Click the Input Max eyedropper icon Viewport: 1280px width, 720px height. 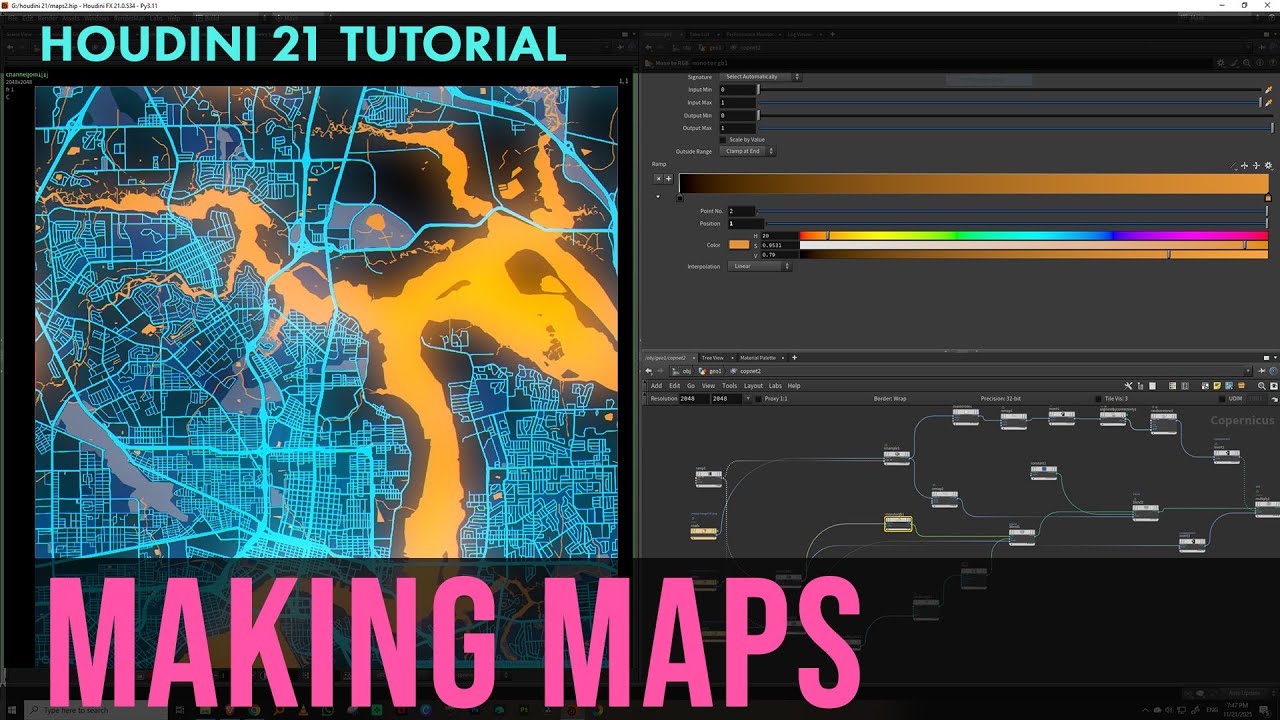pos(1268,102)
